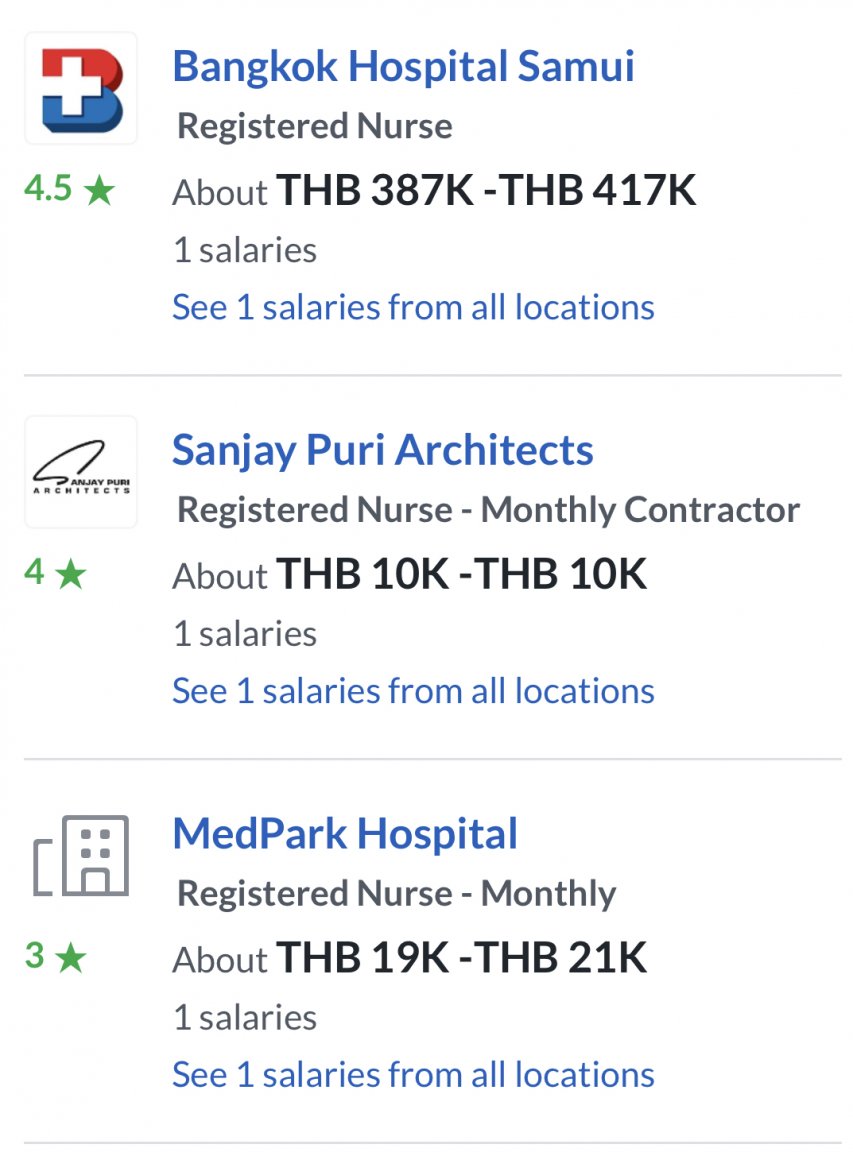The height and width of the screenshot is (1152, 853).
Task: See all-location salaries for Sanjay Puri Architects
Action: coord(413,691)
